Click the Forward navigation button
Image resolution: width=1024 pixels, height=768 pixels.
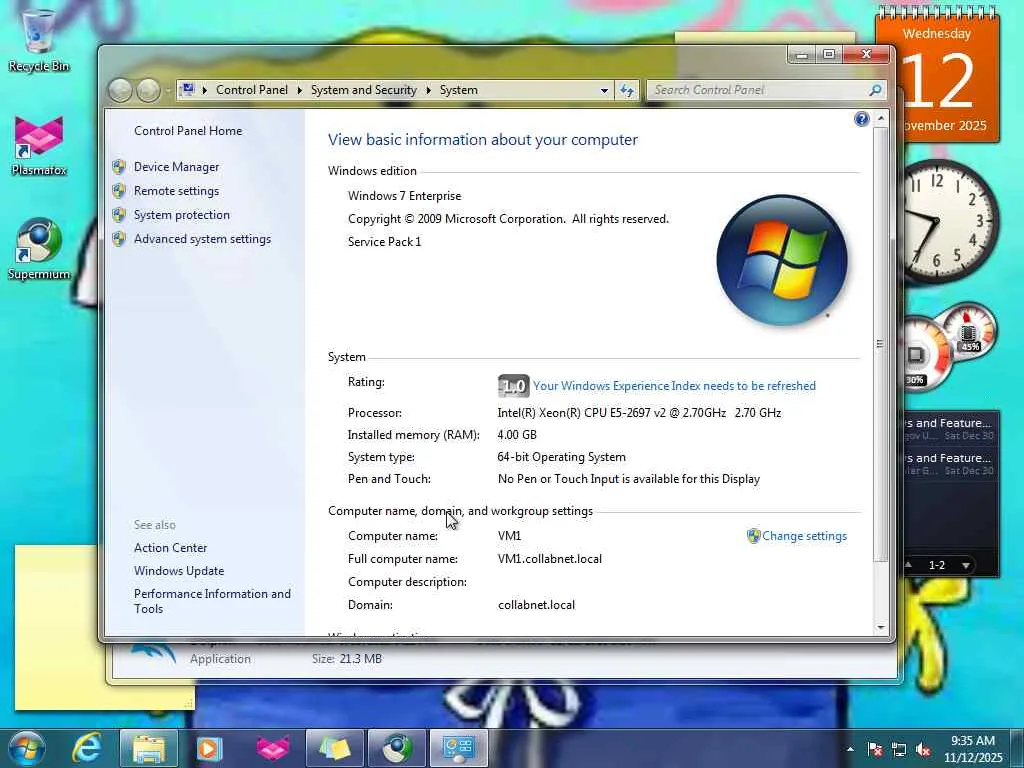tap(148, 90)
